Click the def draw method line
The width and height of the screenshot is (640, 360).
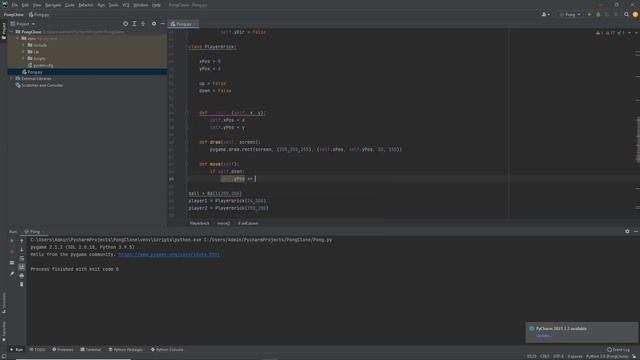230,142
